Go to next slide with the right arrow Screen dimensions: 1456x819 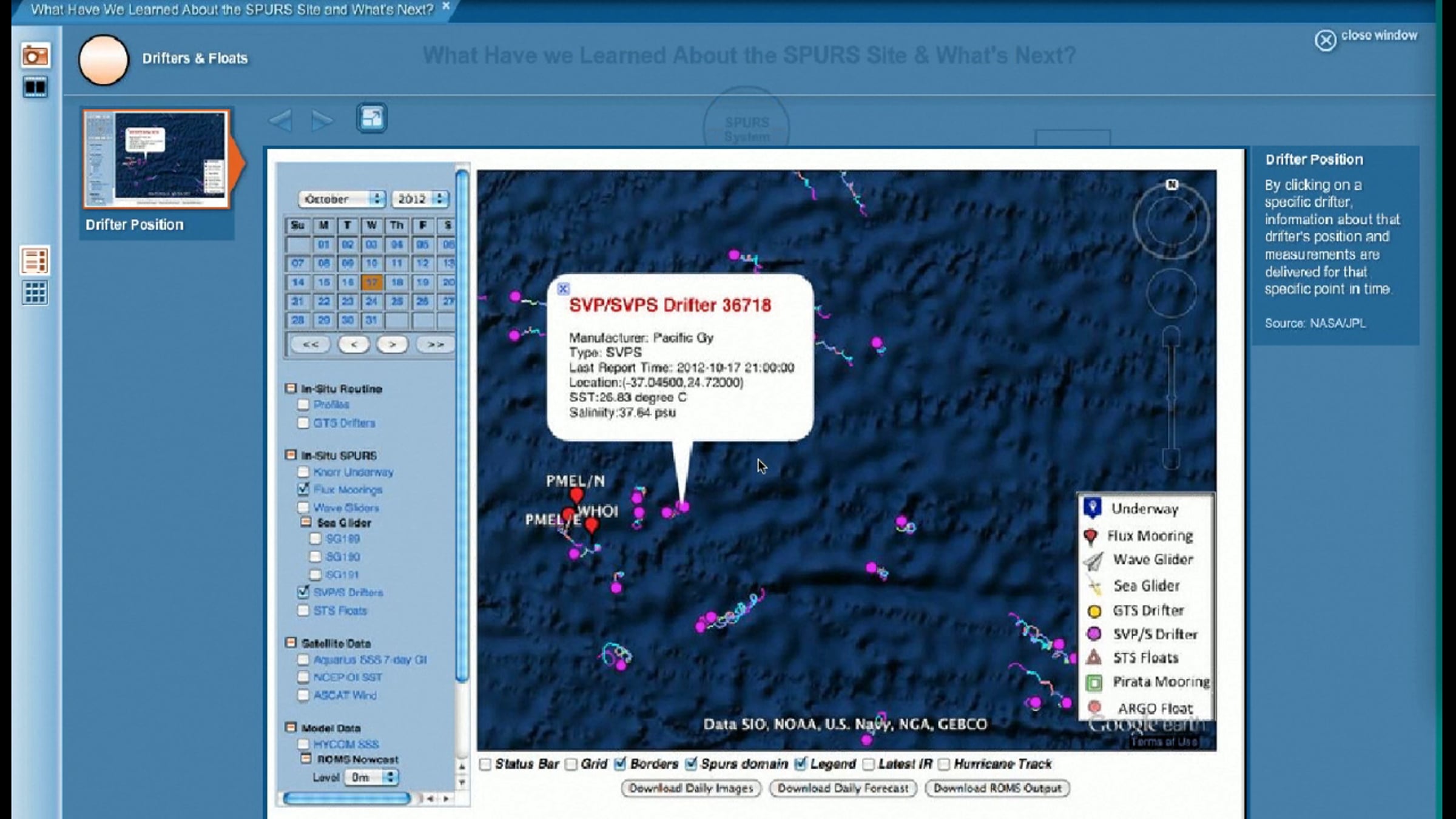click(x=322, y=121)
